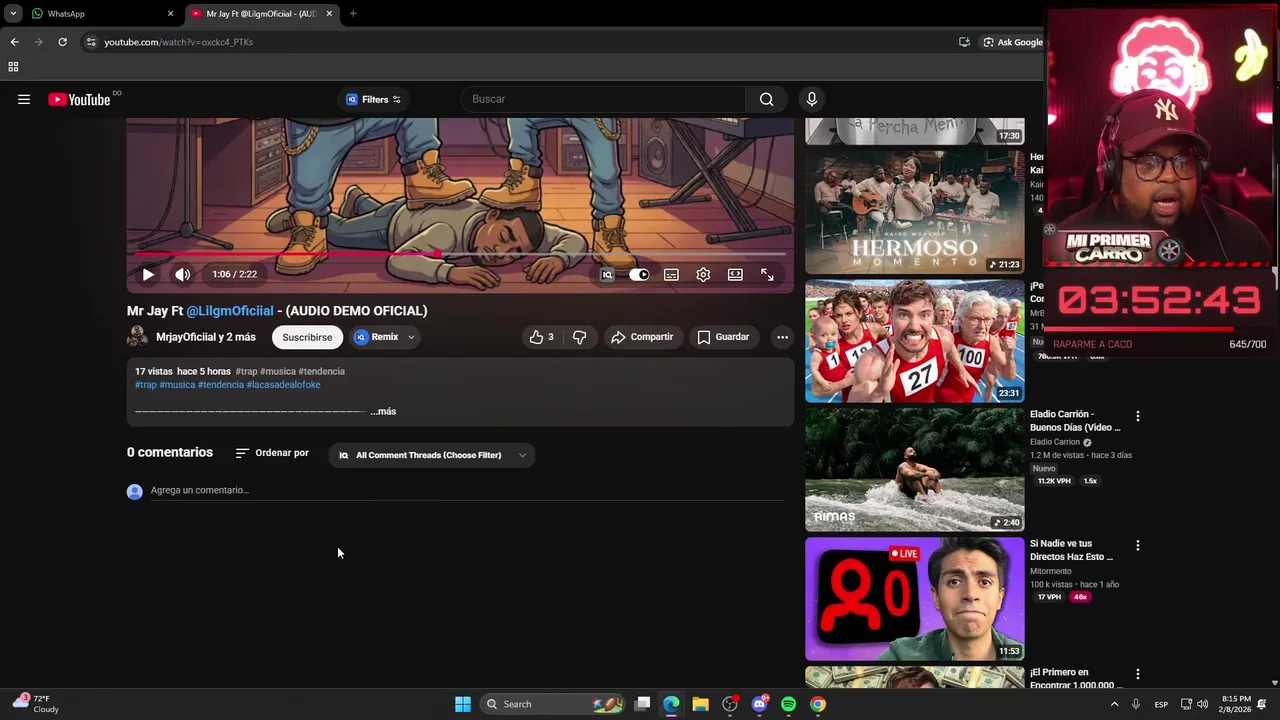Open the more actions ellipsis menu

pyautogui.click(x=782, y=337)
